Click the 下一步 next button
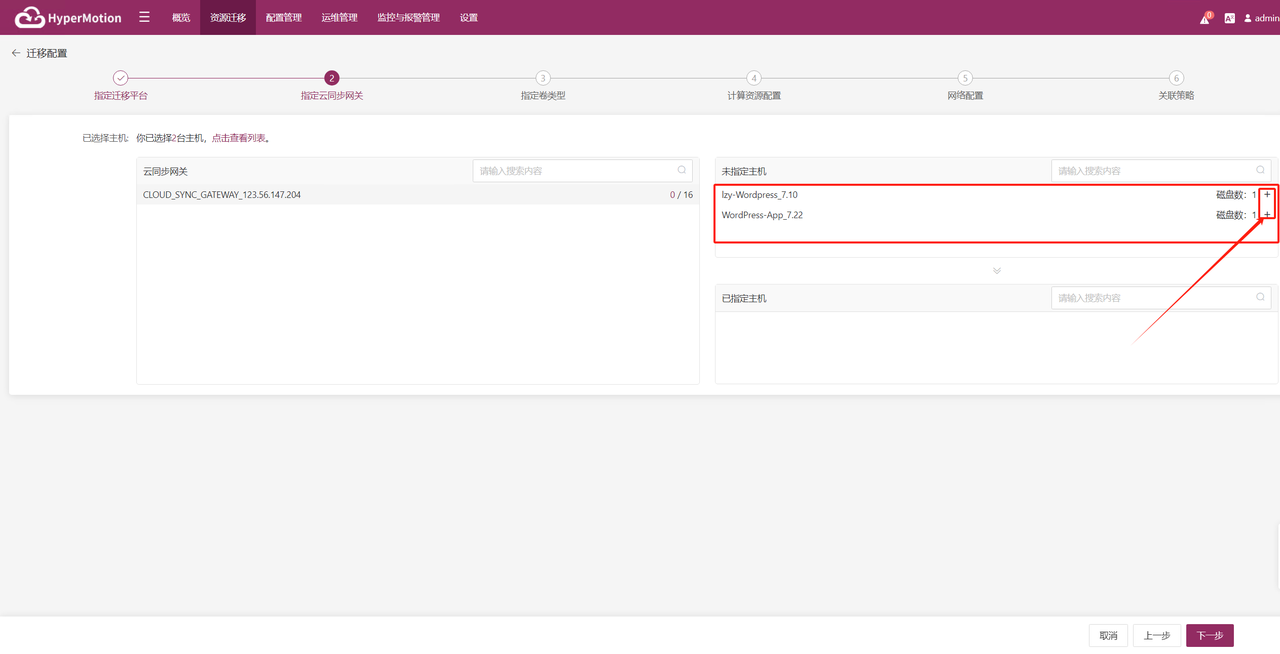 [1209, 635]
